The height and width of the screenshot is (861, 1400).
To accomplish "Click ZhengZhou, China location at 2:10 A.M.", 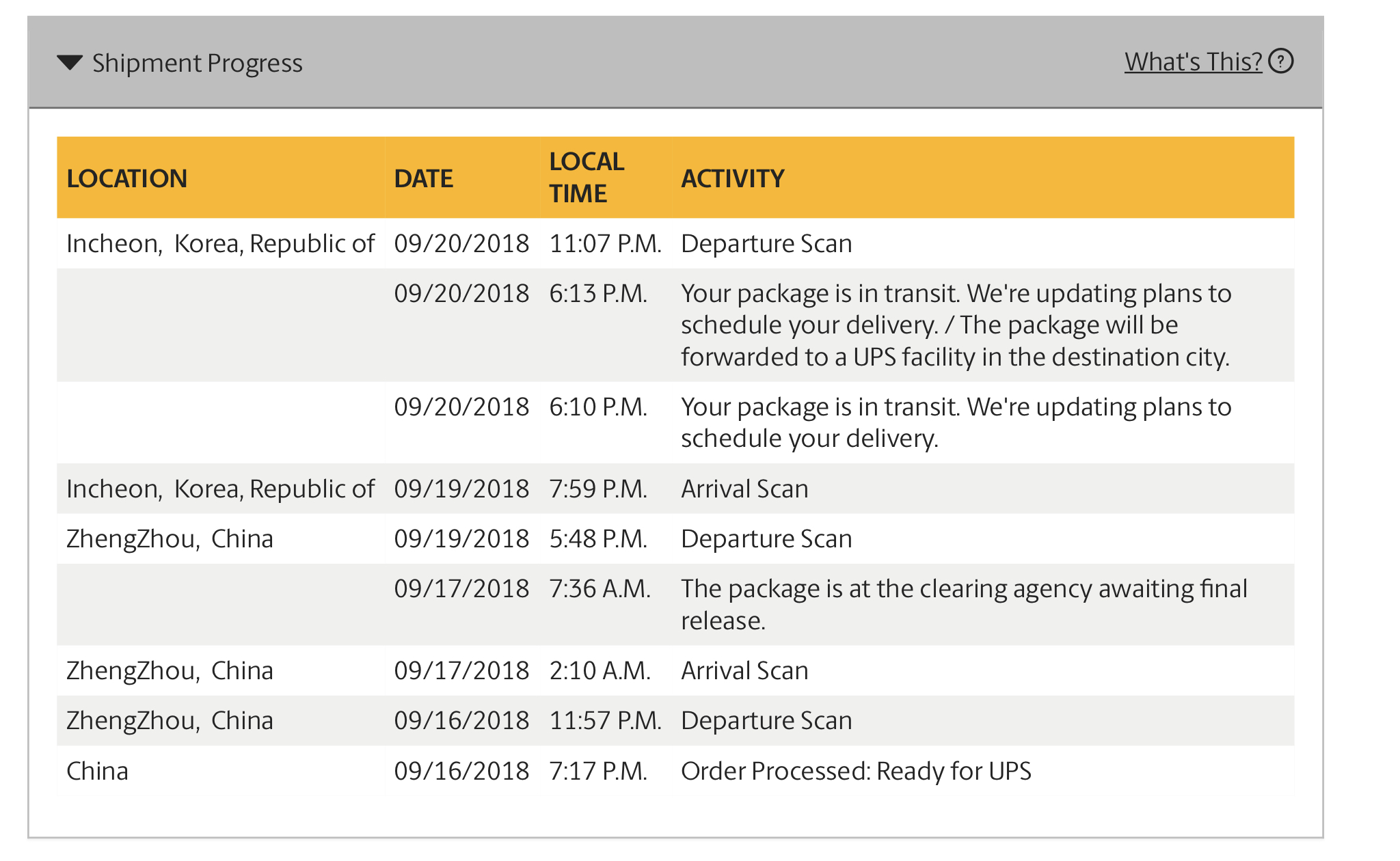I will click(170, 670).
